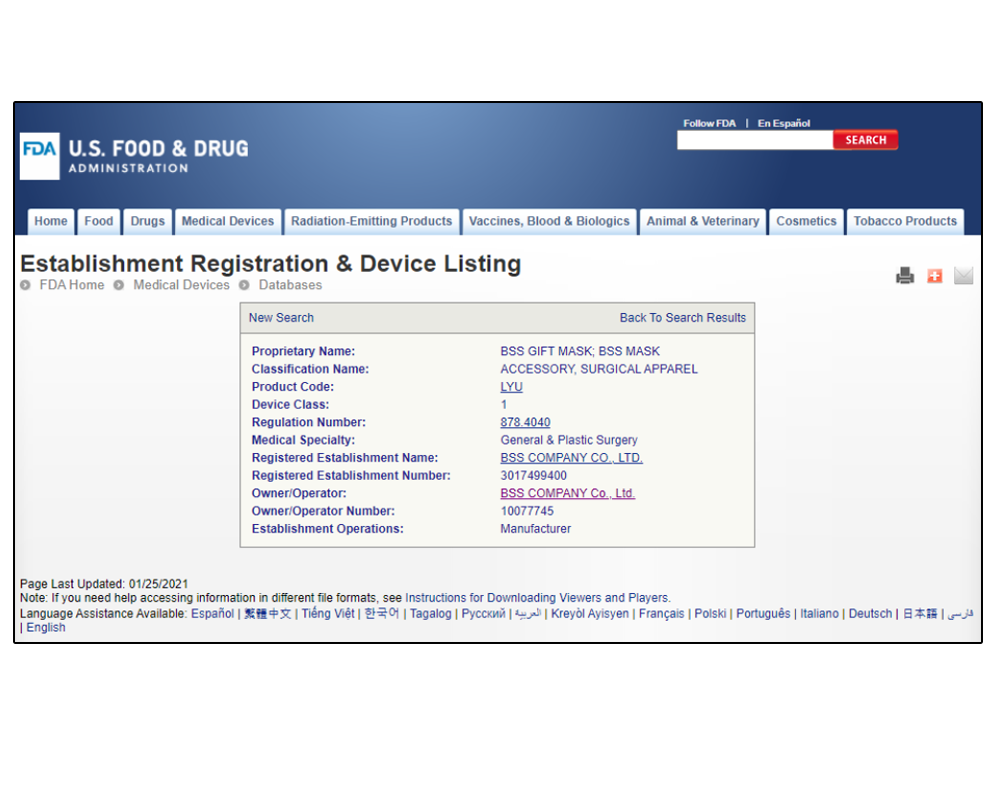Open the Cosmetics tab
The image size is (1000, 790).
806,221
